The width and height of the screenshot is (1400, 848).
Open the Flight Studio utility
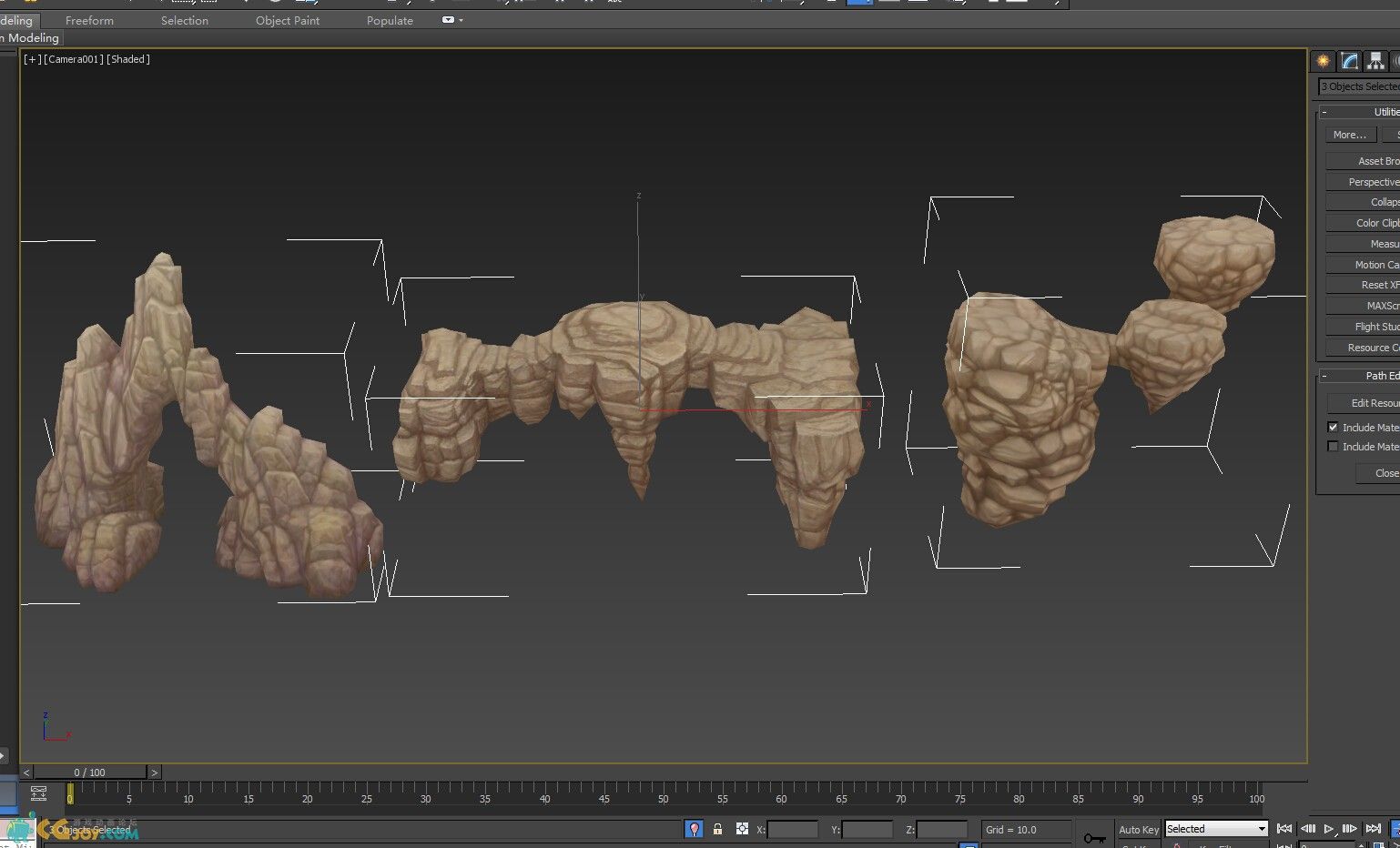(1363, 327)
